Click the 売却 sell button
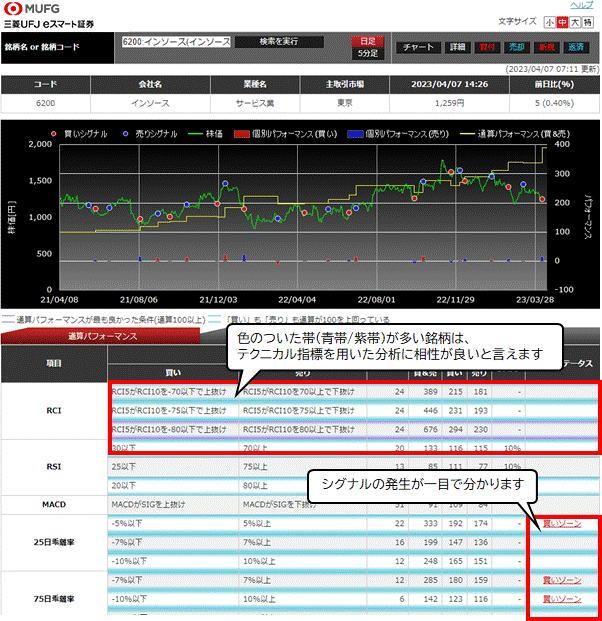602x621 pixels. tap(517, 47)
